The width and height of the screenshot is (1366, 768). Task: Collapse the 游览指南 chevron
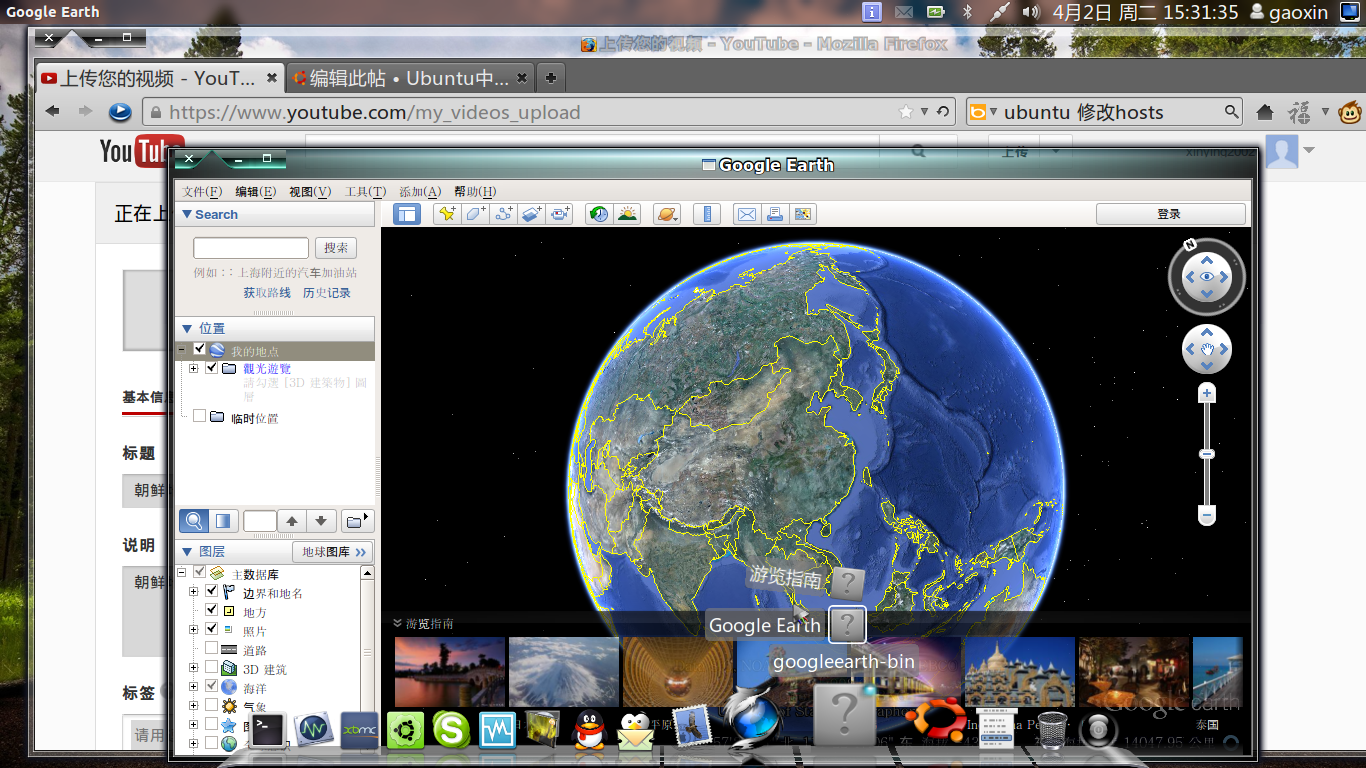[x=397, y=623]
